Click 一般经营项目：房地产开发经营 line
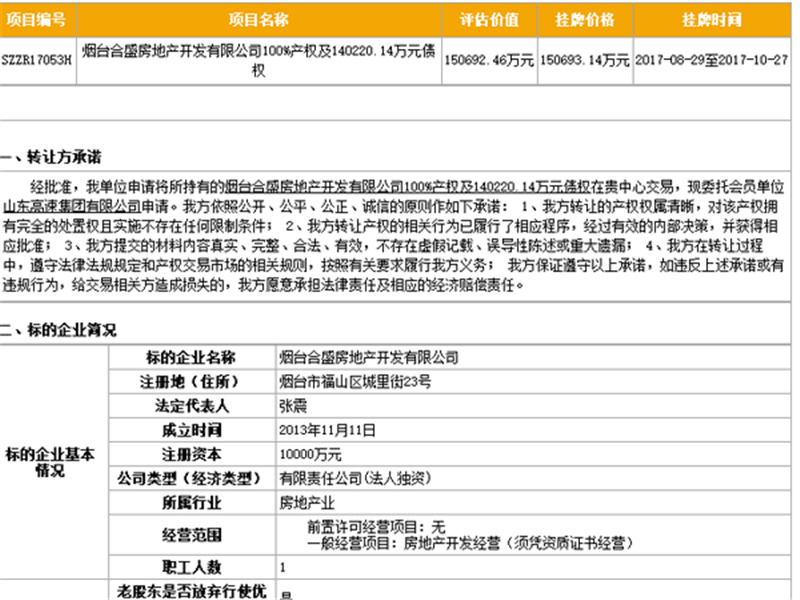Image resolution: width=800 pixels, height=600 pixels. click(x=470, y=543)
